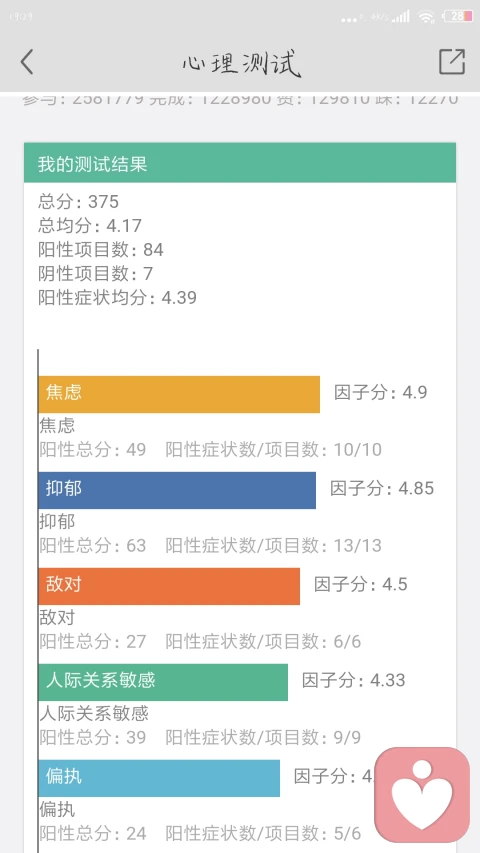Select the light blue 偏执 bar
Screen dimensions: 480x853
159,778
